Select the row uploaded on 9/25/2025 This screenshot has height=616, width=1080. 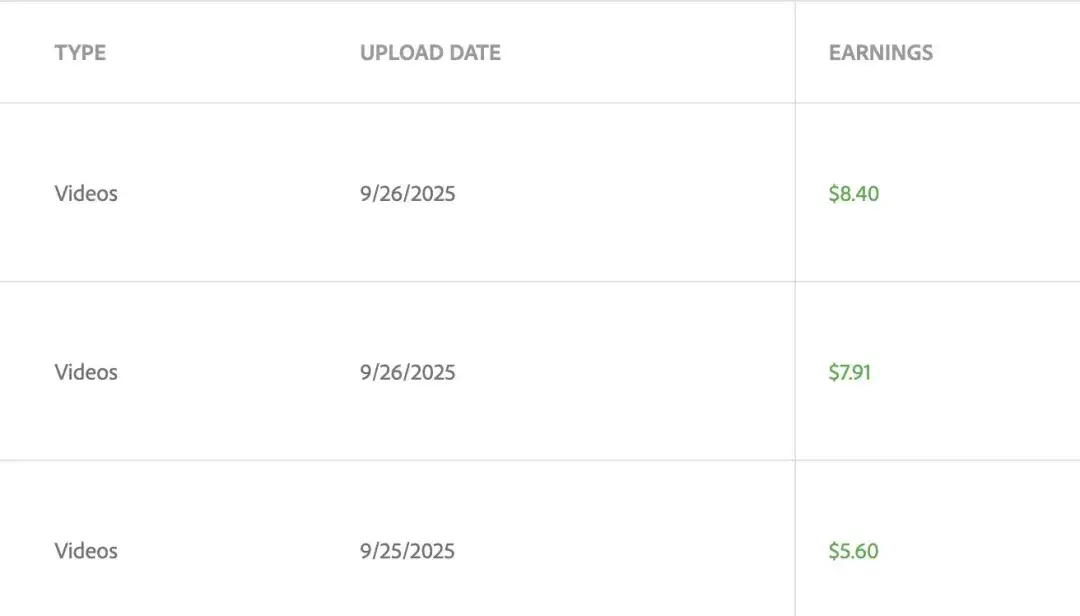pyautogui.click(x=620, y=551)
